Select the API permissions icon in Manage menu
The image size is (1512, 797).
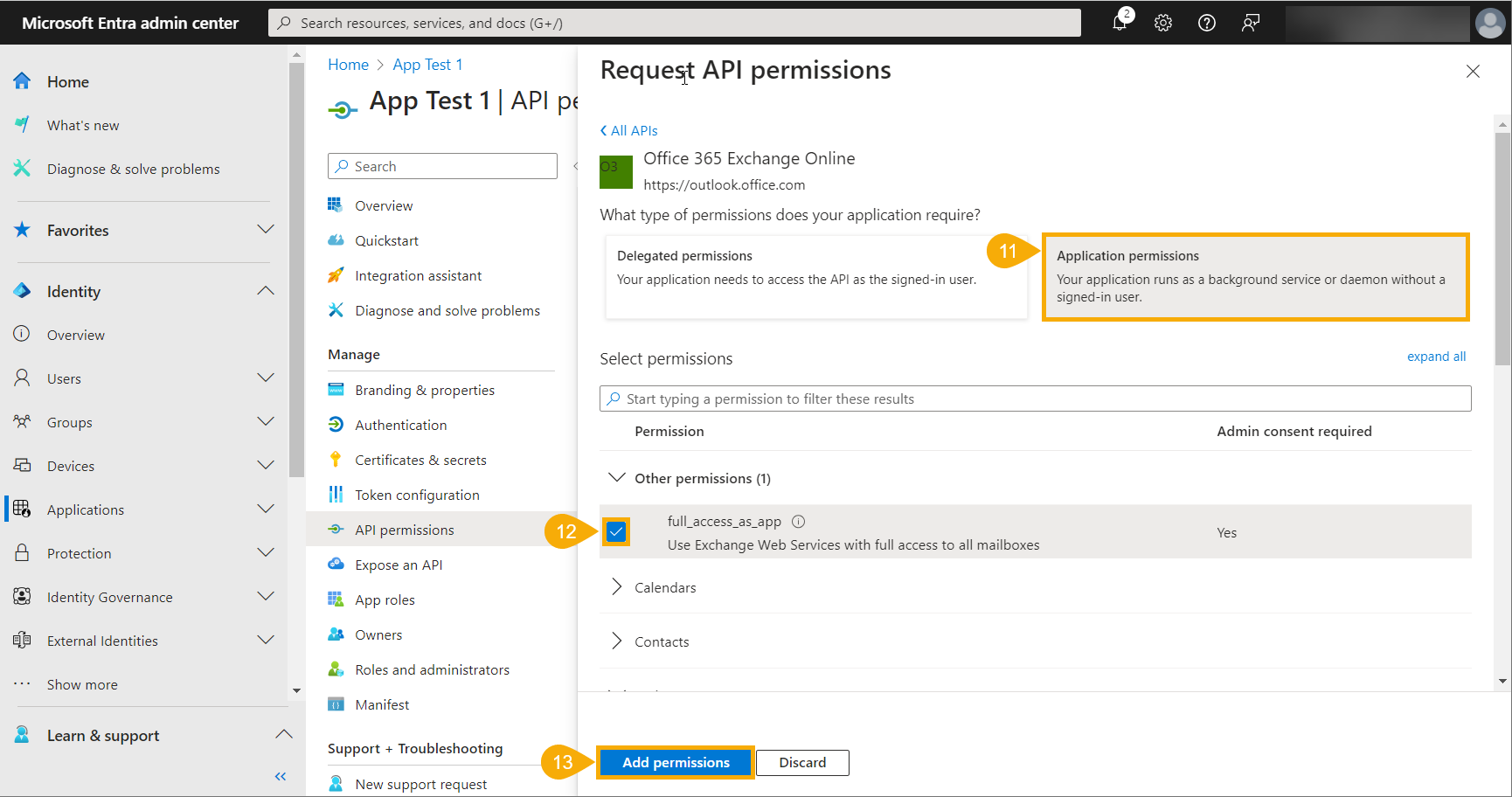(336, 529)
